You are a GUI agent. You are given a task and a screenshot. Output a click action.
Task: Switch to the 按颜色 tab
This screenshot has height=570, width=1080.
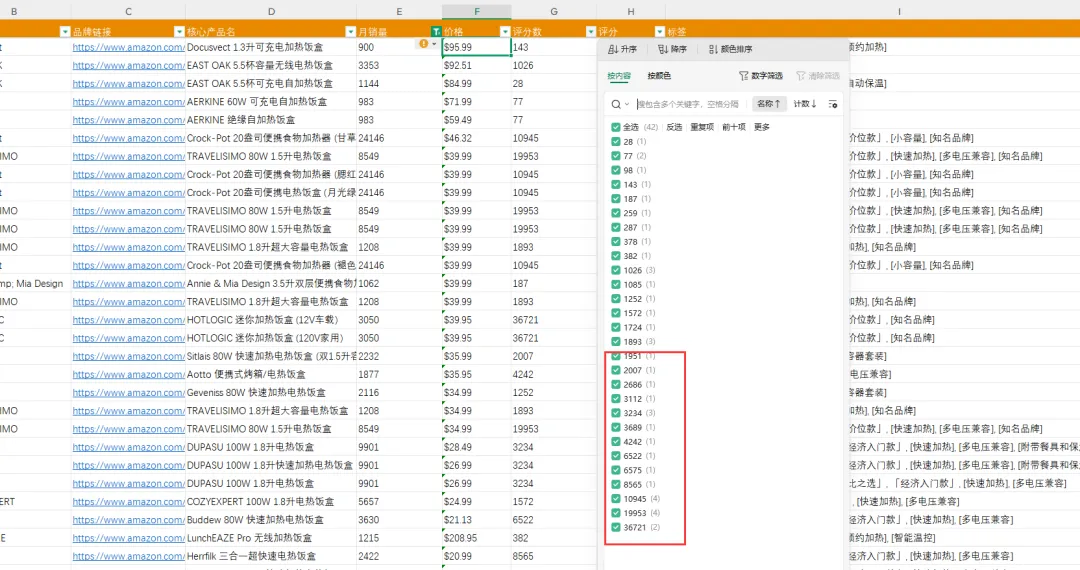tap(658, 76)
